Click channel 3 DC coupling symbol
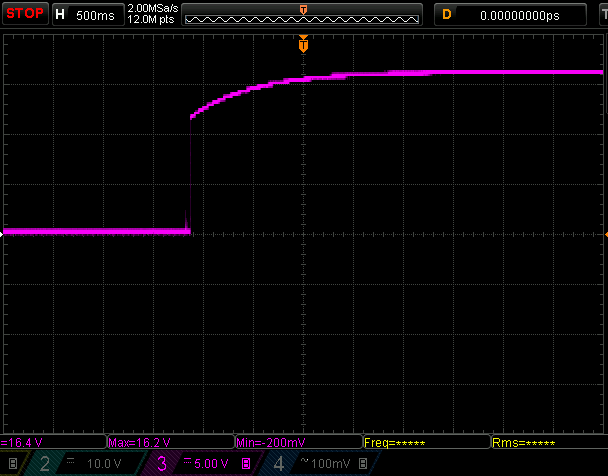Image resolution: width=608 pixels, height=476 pixels. click(x=188, y=460)
